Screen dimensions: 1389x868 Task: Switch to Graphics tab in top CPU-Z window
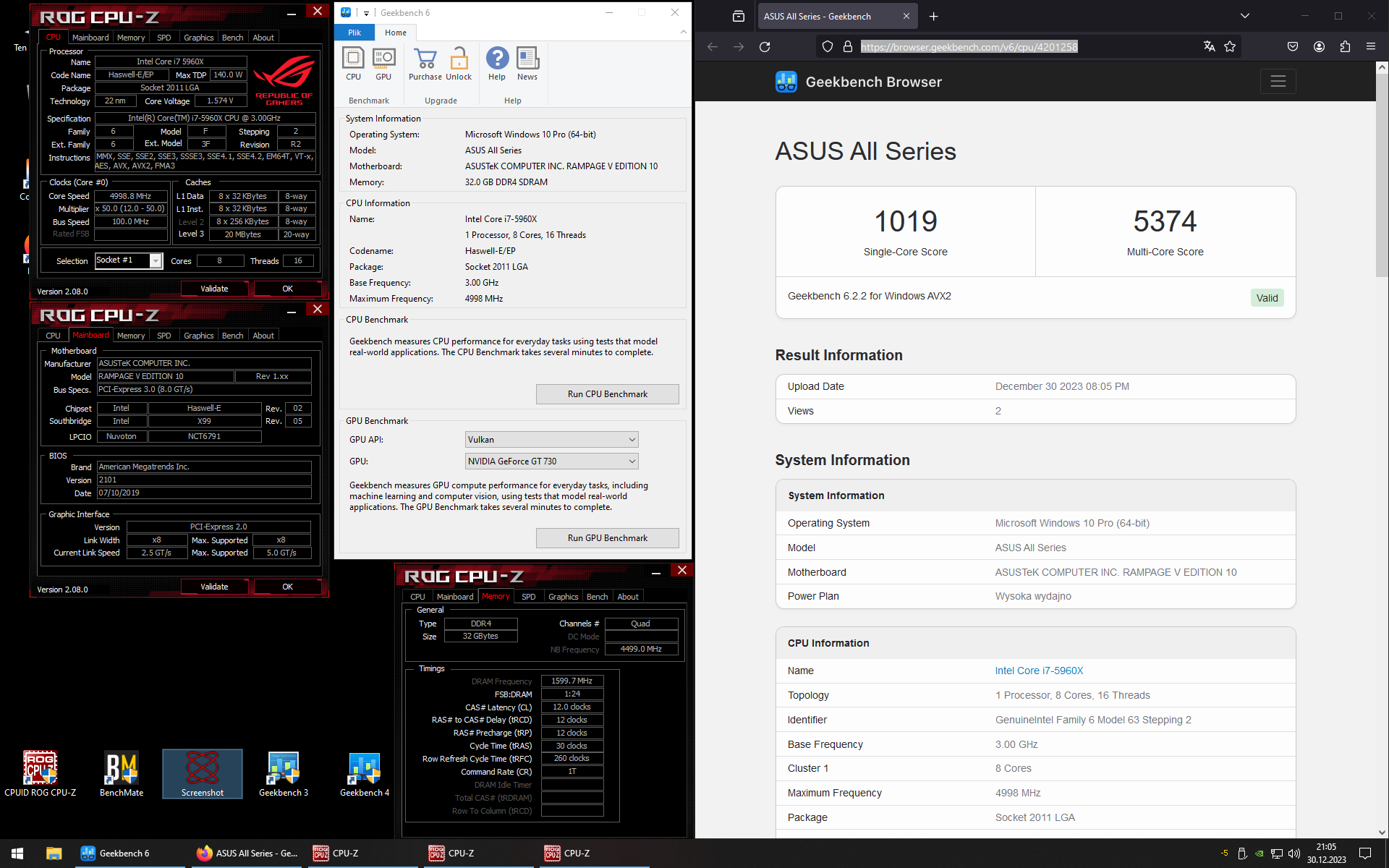click(x=198, y=38)
